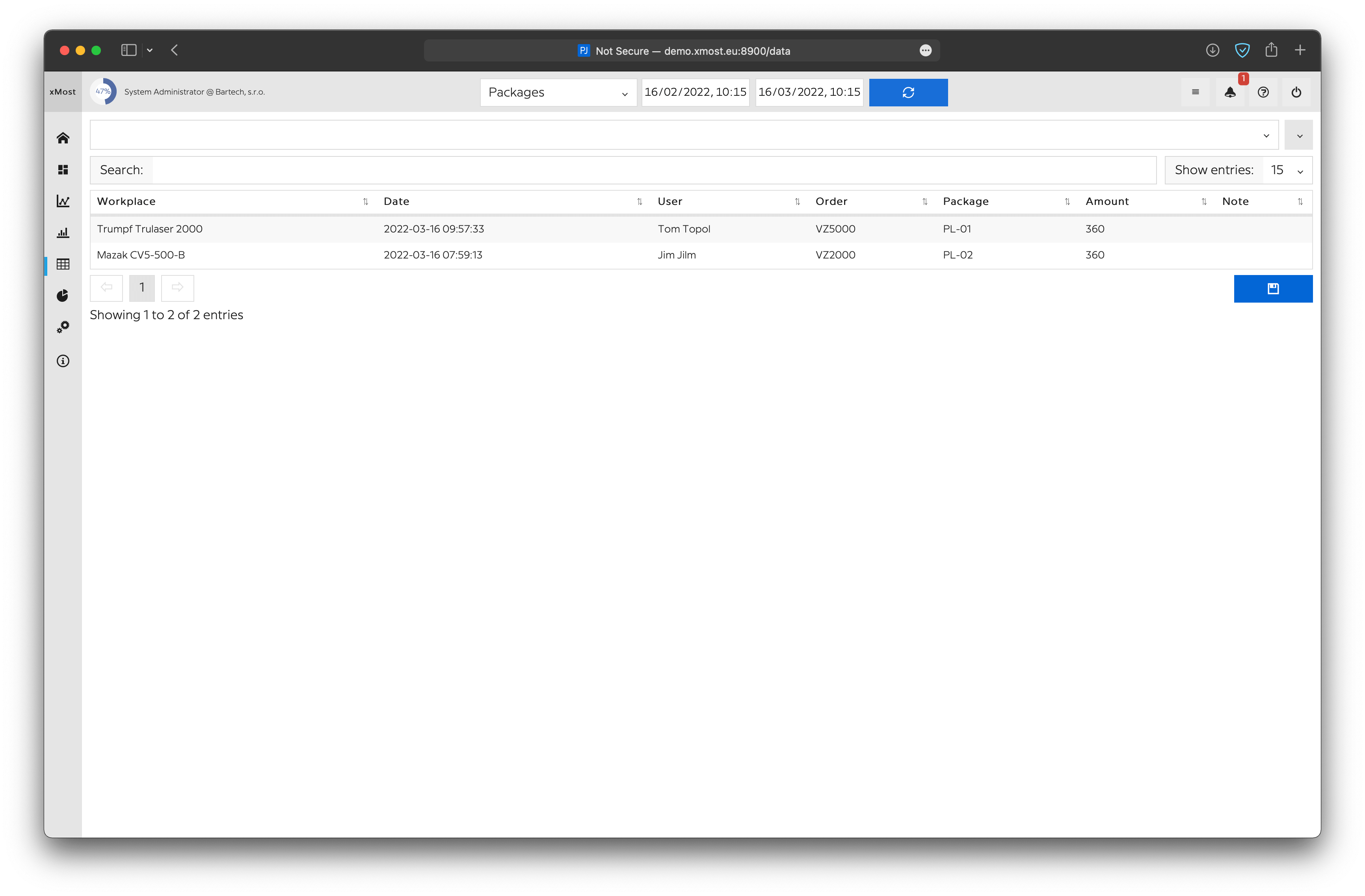Open the pie chart report in sidebar
1365x896 pixels.
point(63,296)
